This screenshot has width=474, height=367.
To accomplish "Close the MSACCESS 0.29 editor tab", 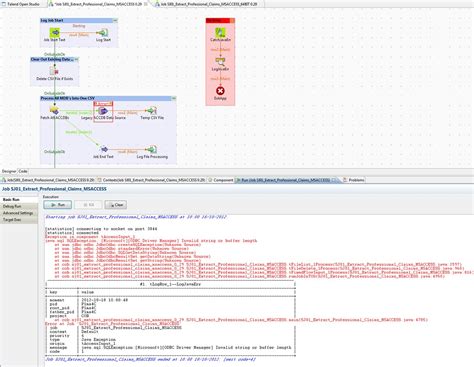I will click(x=146, y=4).
